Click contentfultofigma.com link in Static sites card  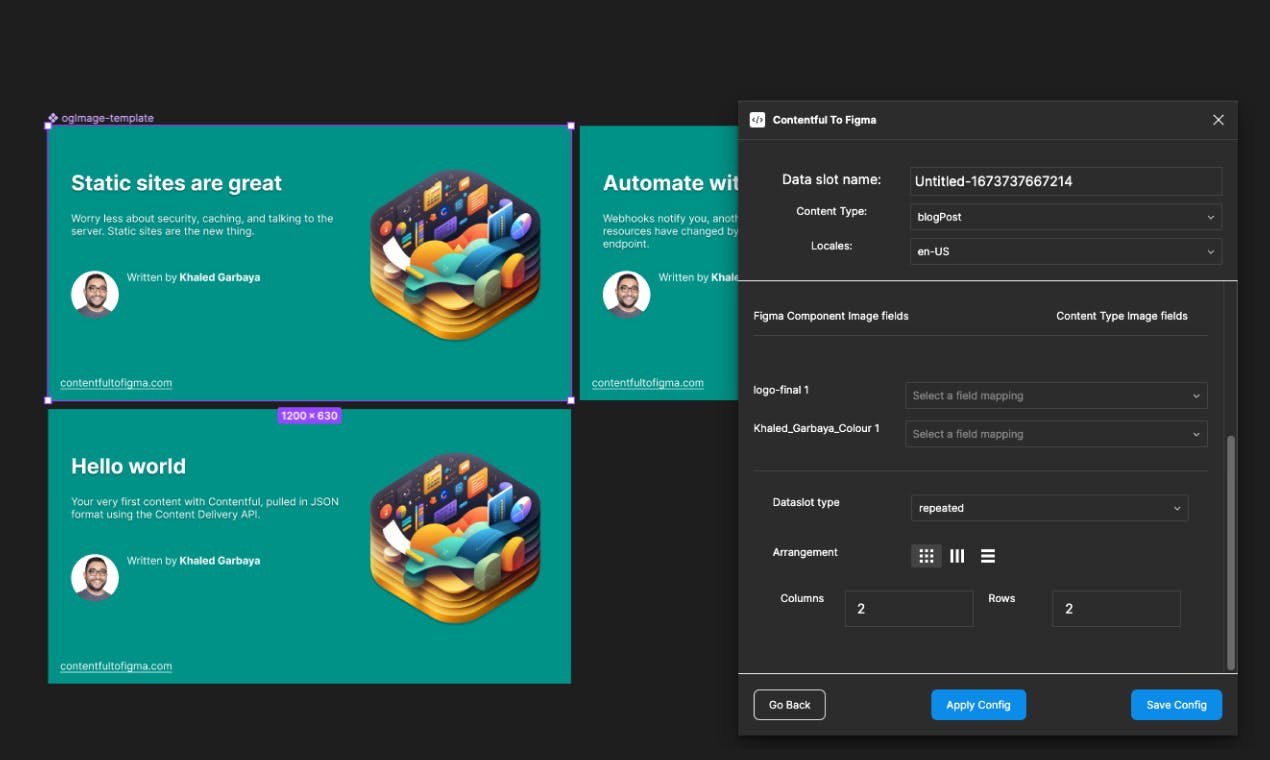116,383
